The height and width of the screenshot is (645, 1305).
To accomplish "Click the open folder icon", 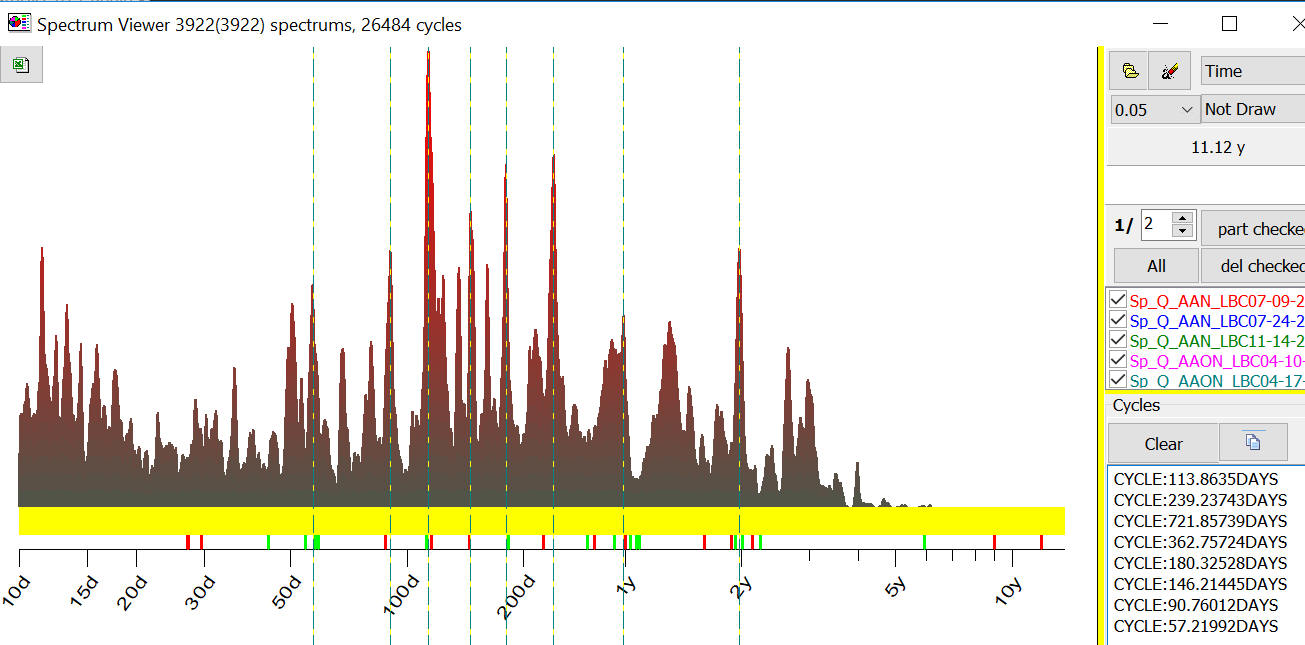I will [x=1129, y=71].
